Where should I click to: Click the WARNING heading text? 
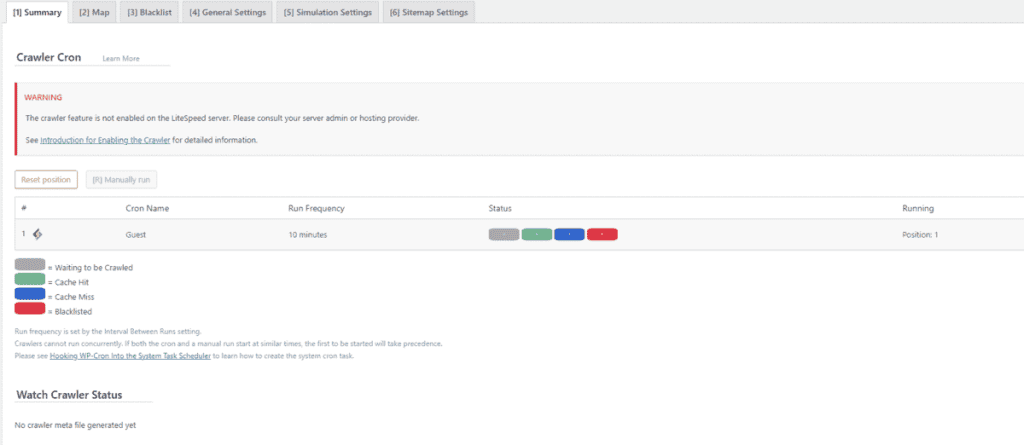pos(43,97)
